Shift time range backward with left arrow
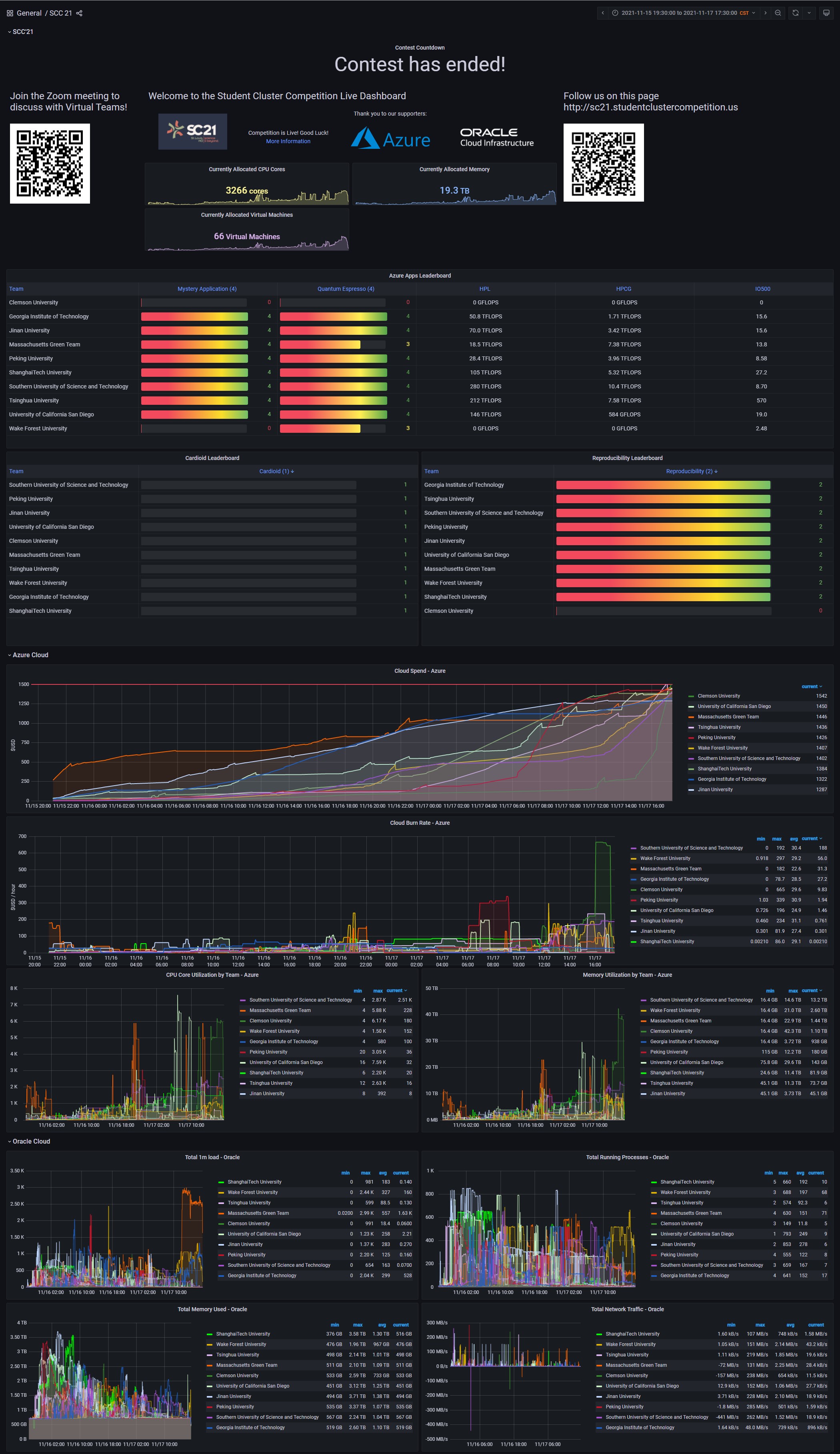The width and height of the screenshot is (840, 1454). 603,13
